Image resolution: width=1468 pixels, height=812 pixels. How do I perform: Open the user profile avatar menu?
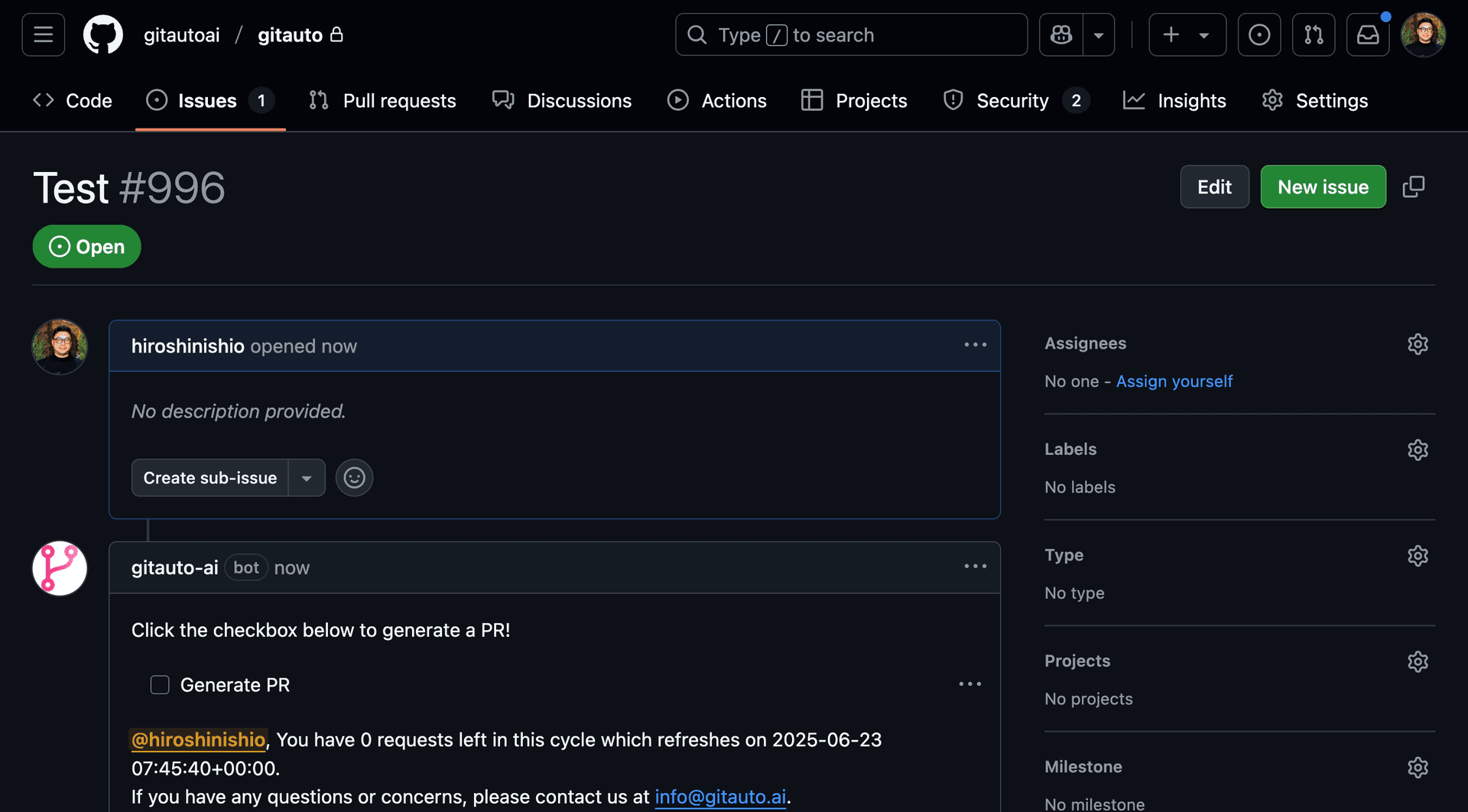(x=1423, y=34)
